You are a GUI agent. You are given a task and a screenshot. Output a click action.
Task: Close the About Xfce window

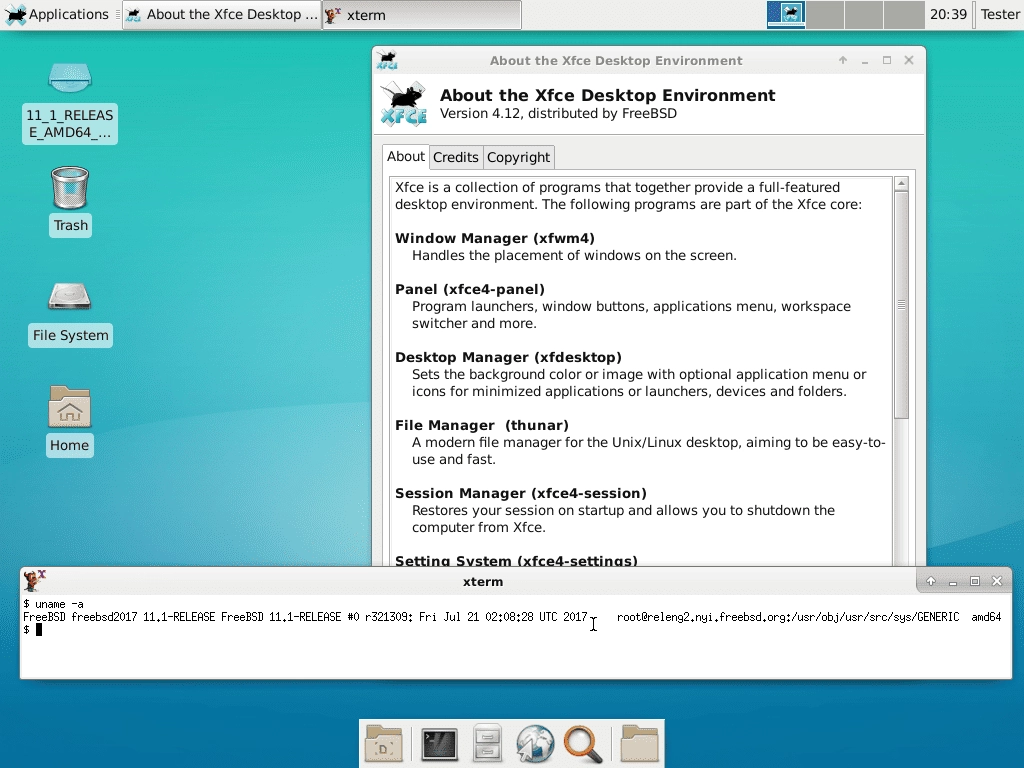(x=909, y=60)
